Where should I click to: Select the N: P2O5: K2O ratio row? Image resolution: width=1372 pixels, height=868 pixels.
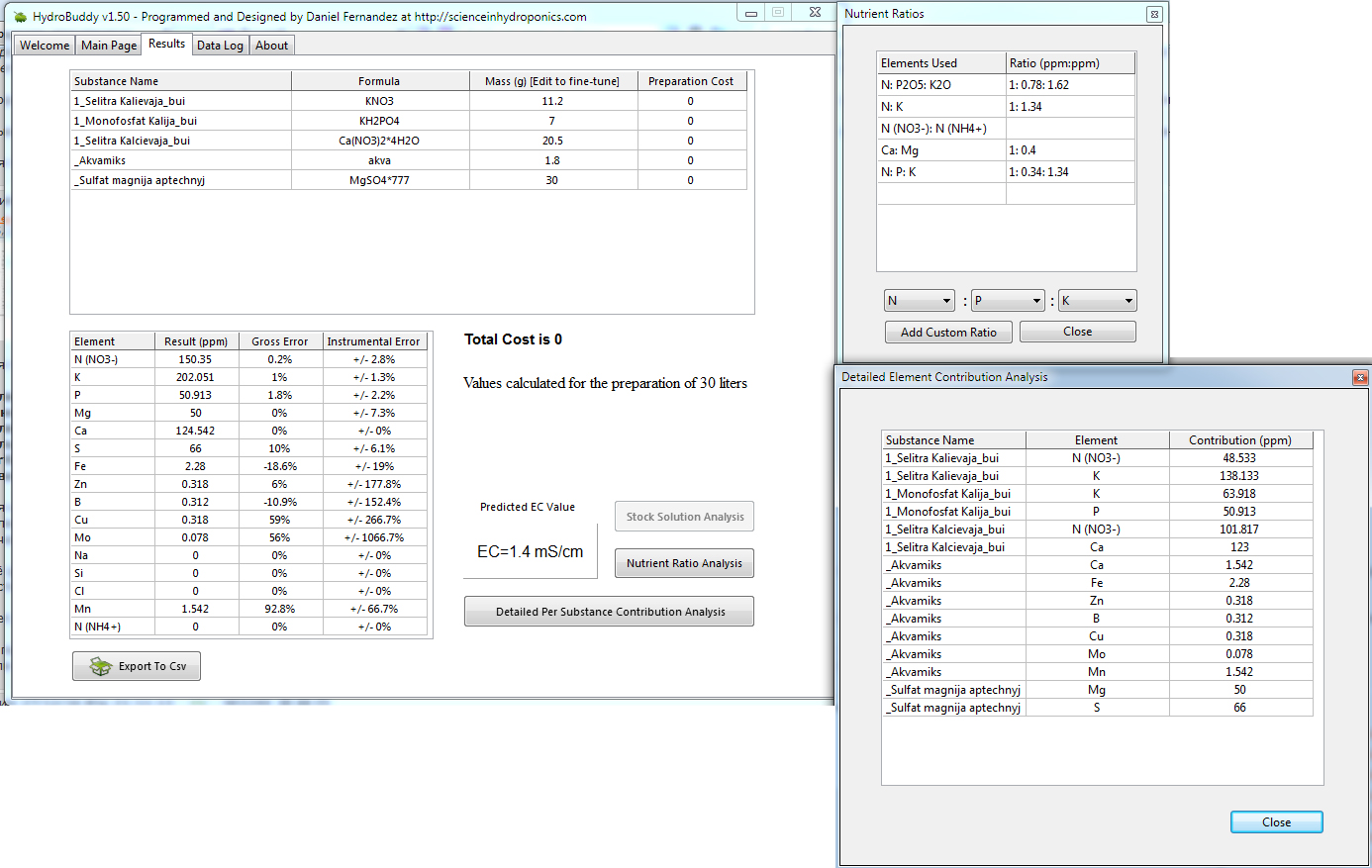pyautogui.click(x=1006, y=85)
